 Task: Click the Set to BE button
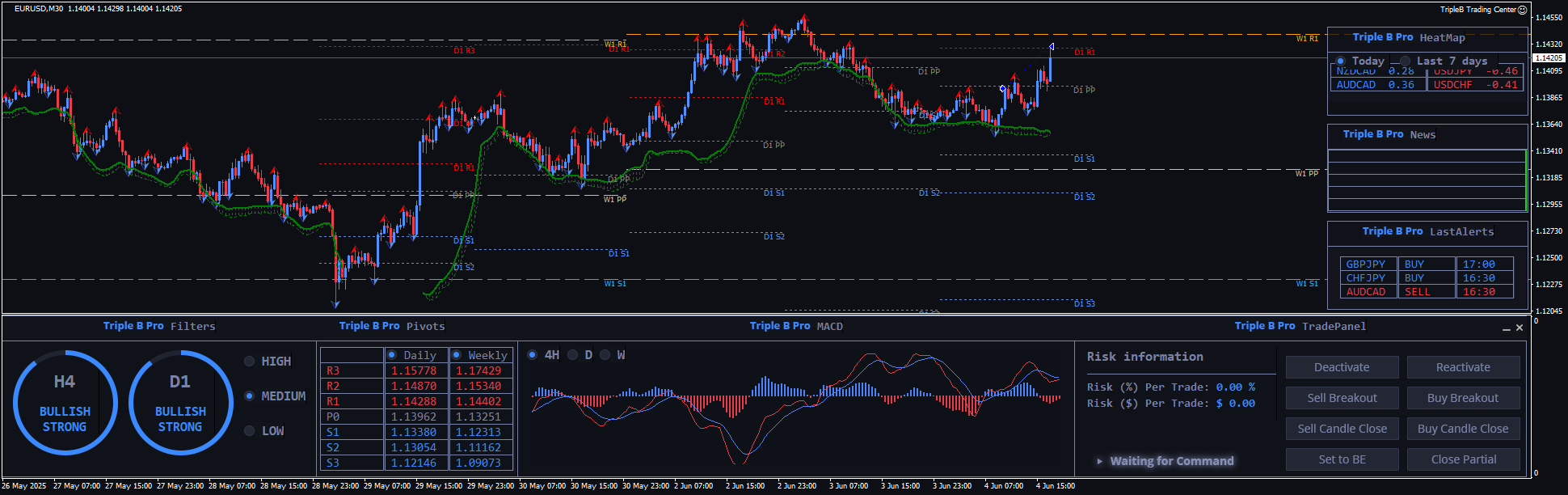1342,459
